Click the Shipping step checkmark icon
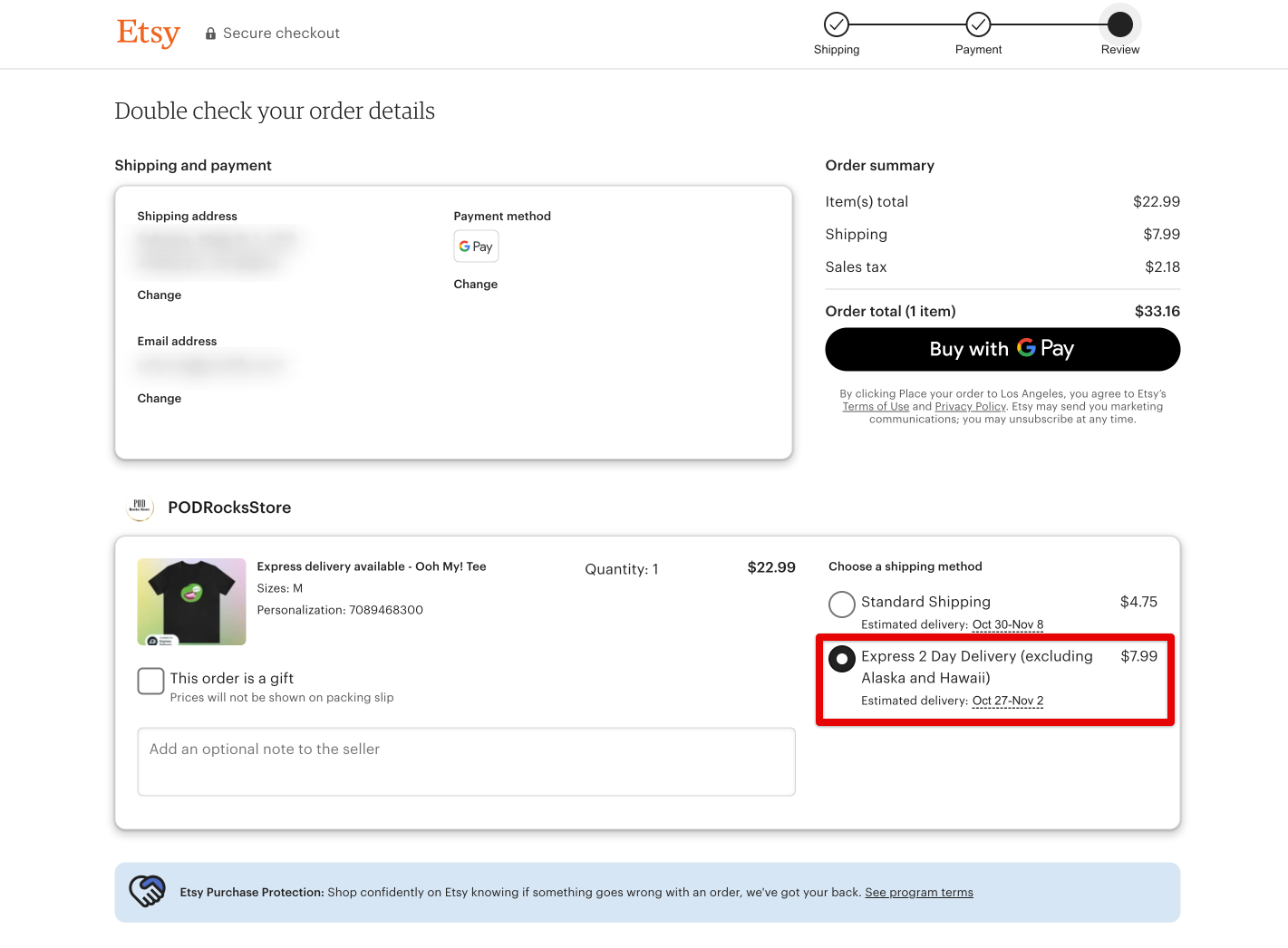 (836, 24)
